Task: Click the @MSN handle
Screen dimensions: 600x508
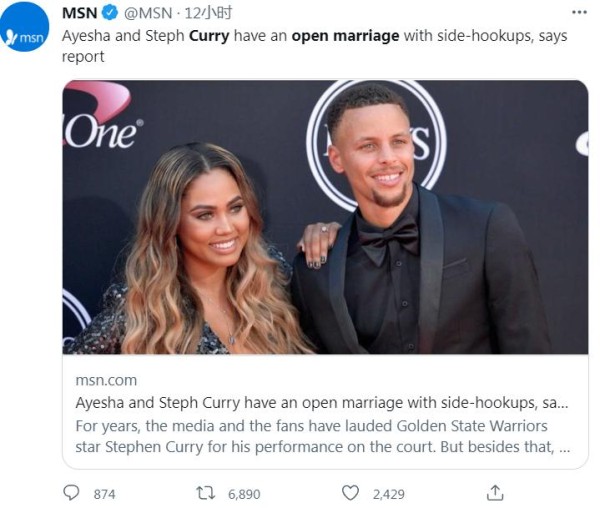Action: (x=148, y=13)
